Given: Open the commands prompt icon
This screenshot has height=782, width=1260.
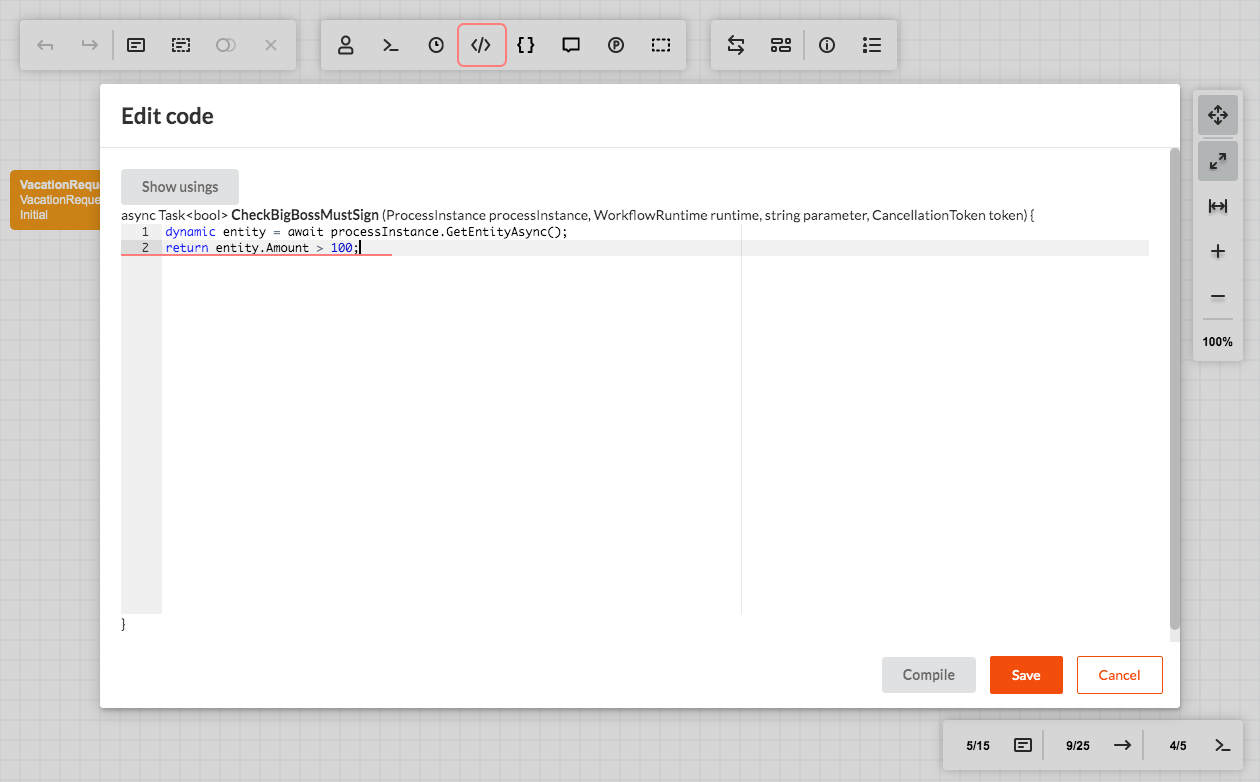Looking at the screenshot, I should (x=391, y=45).
